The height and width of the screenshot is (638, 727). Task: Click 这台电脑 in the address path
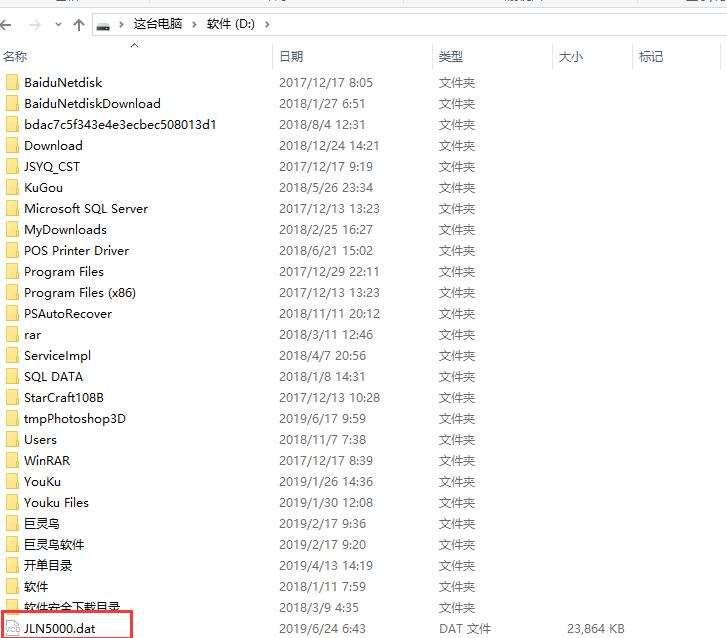tap(158, 24)
